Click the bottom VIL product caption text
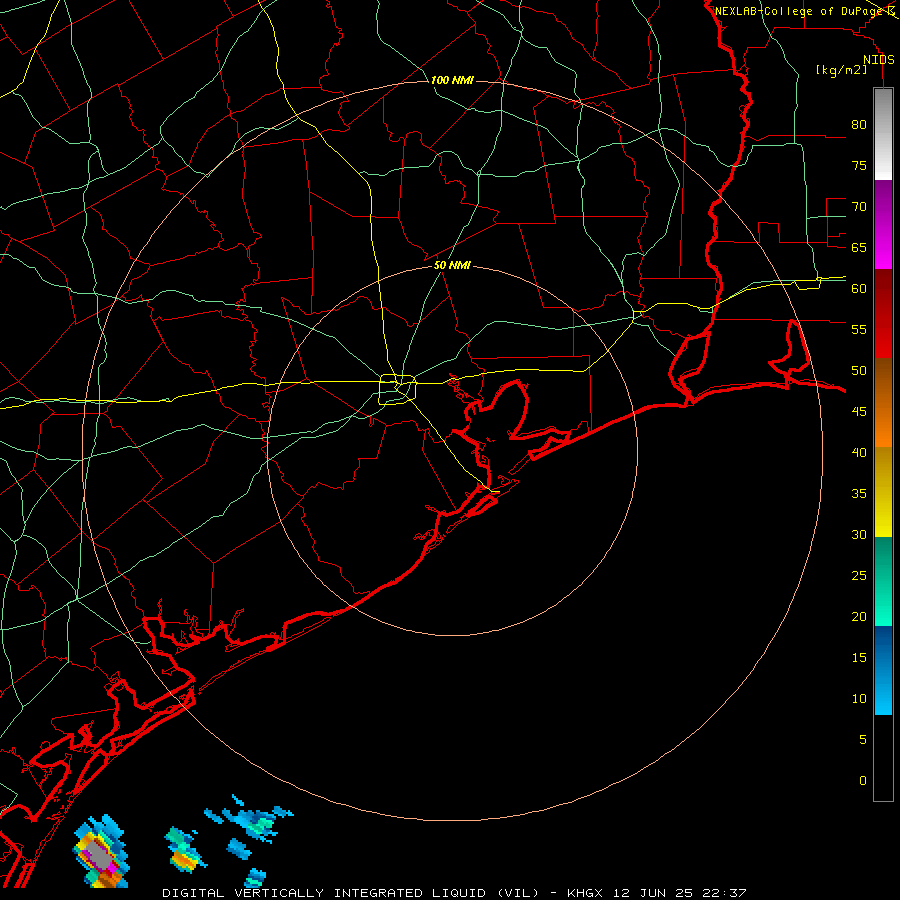The image size is (900, 900). point(454,893)
